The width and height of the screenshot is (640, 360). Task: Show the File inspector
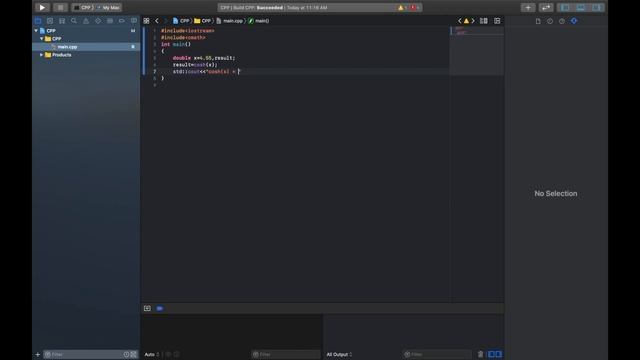click(x=538, y=21)
